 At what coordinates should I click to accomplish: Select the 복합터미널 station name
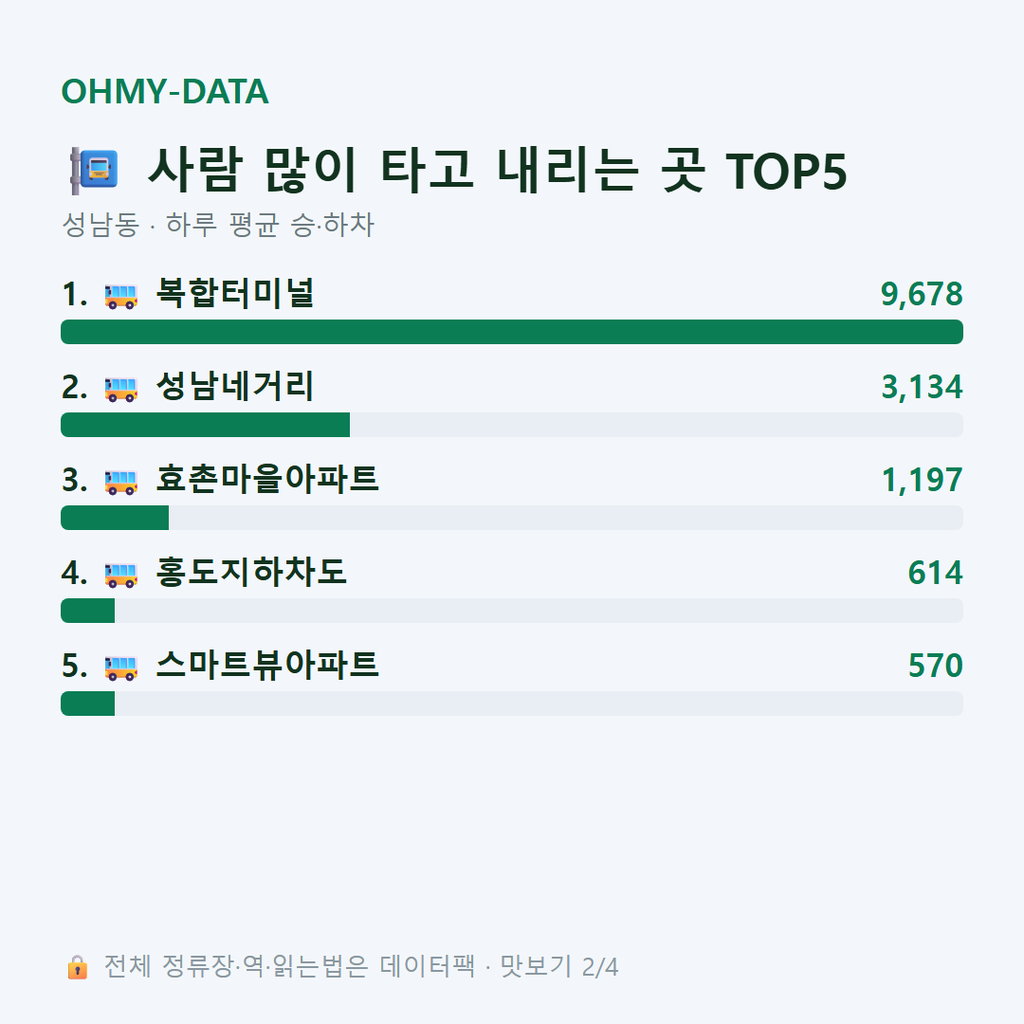pos(235,293)
